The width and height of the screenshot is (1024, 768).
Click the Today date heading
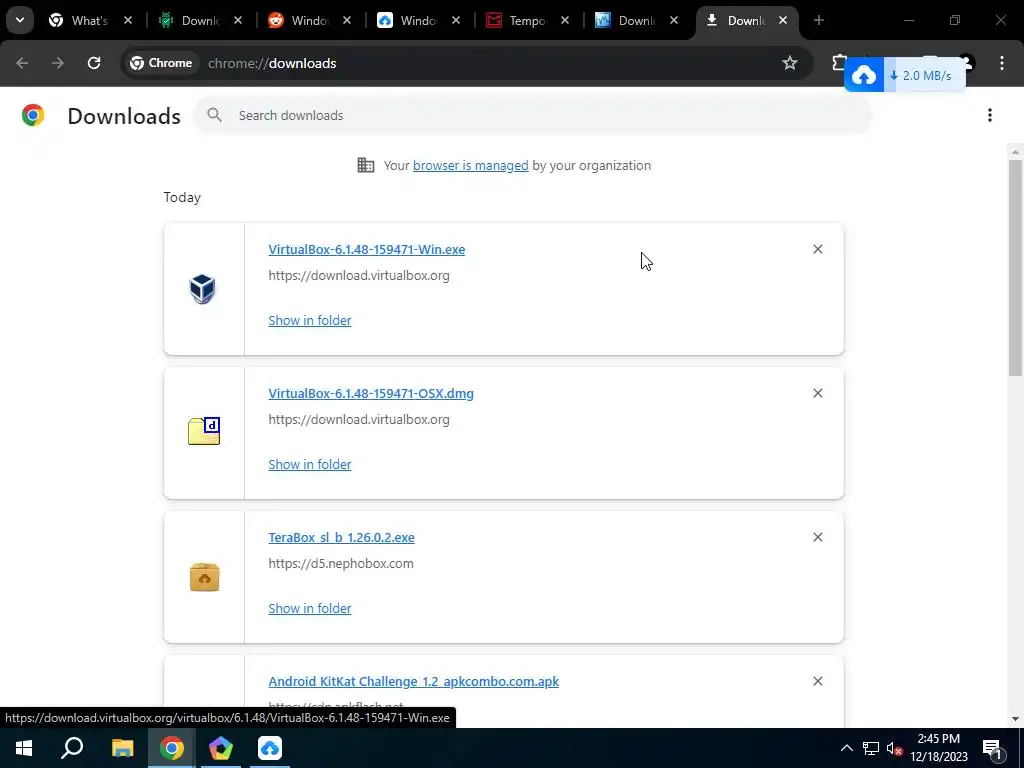click(x=182, y=197)
